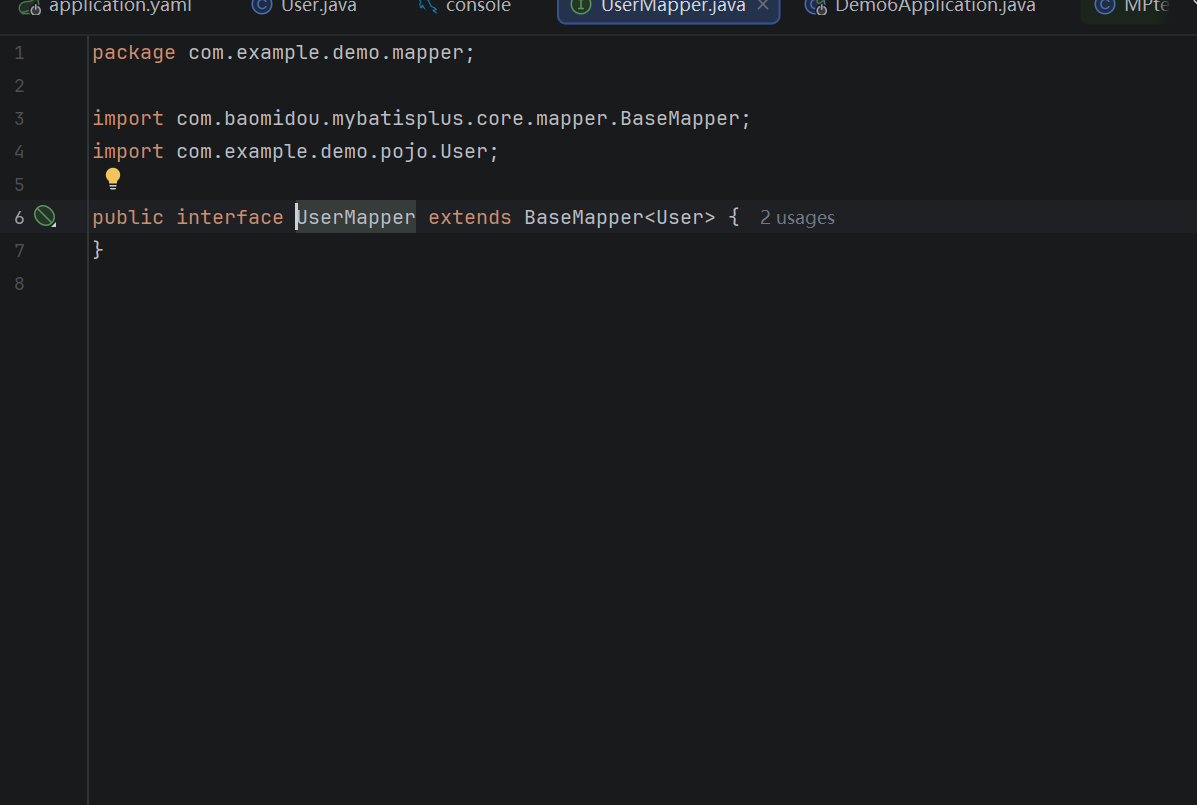Close the UserMapper.java tab
This screenshot has height=805, width=1197.
pyautogui.click(x=763, y=6)
